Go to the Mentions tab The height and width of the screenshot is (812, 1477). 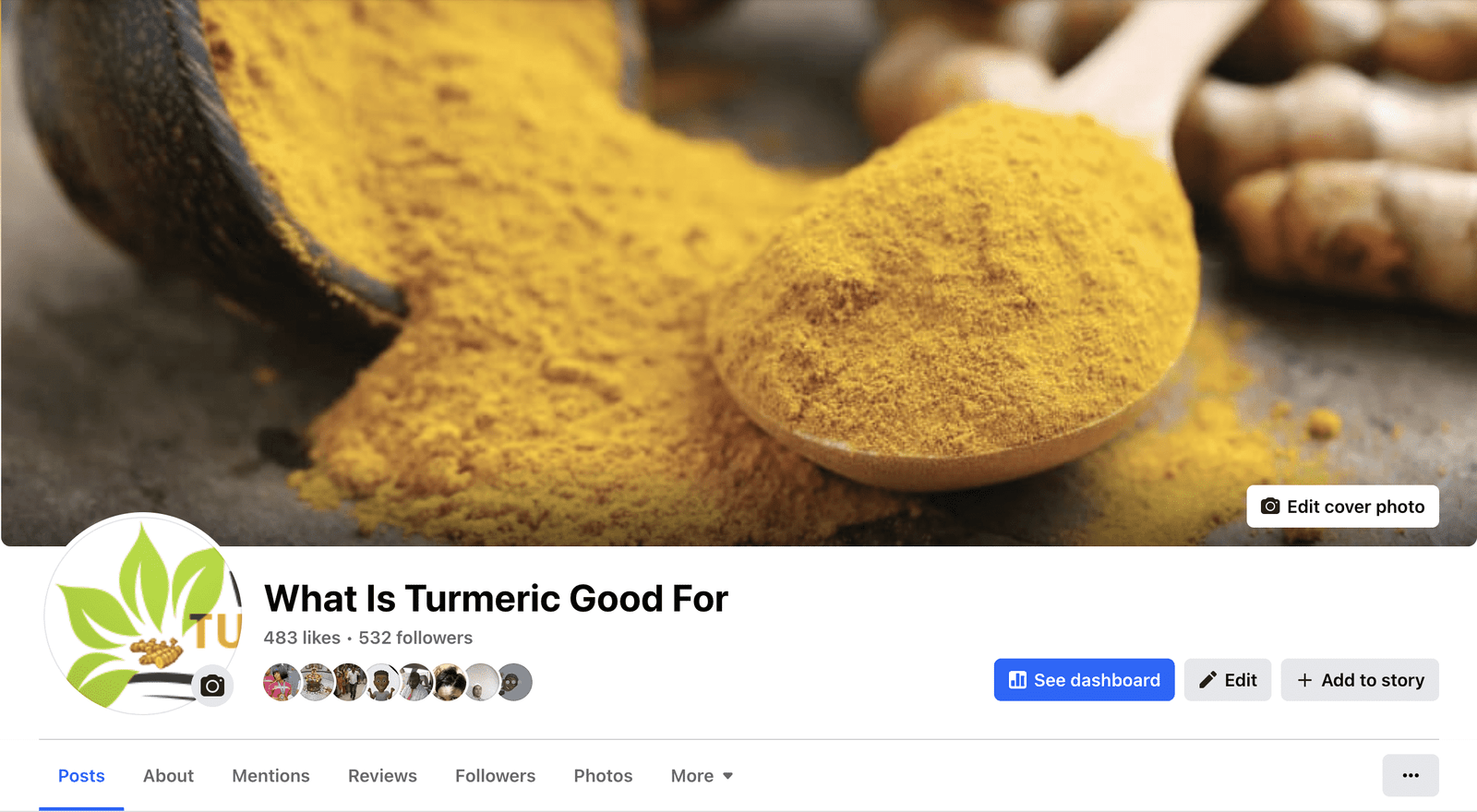[x=270, y=776]
